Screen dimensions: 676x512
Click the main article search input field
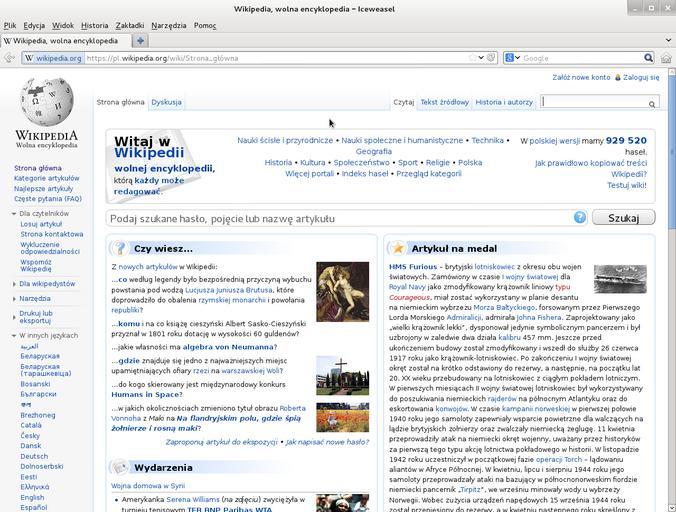click(x=340, y=218)
